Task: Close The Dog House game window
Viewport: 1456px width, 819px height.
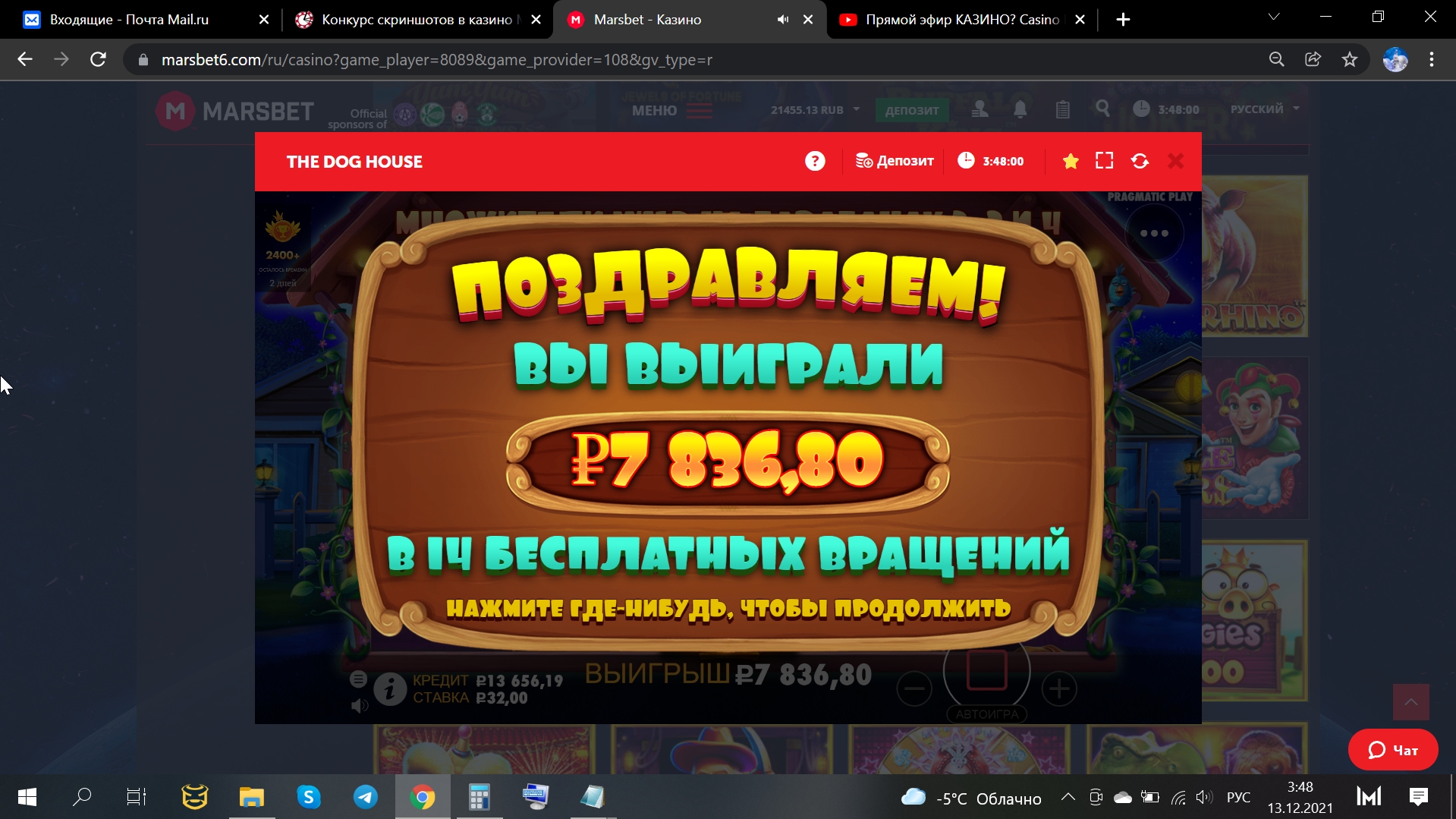Action: pyautogui.click(x=1175, y=161)
